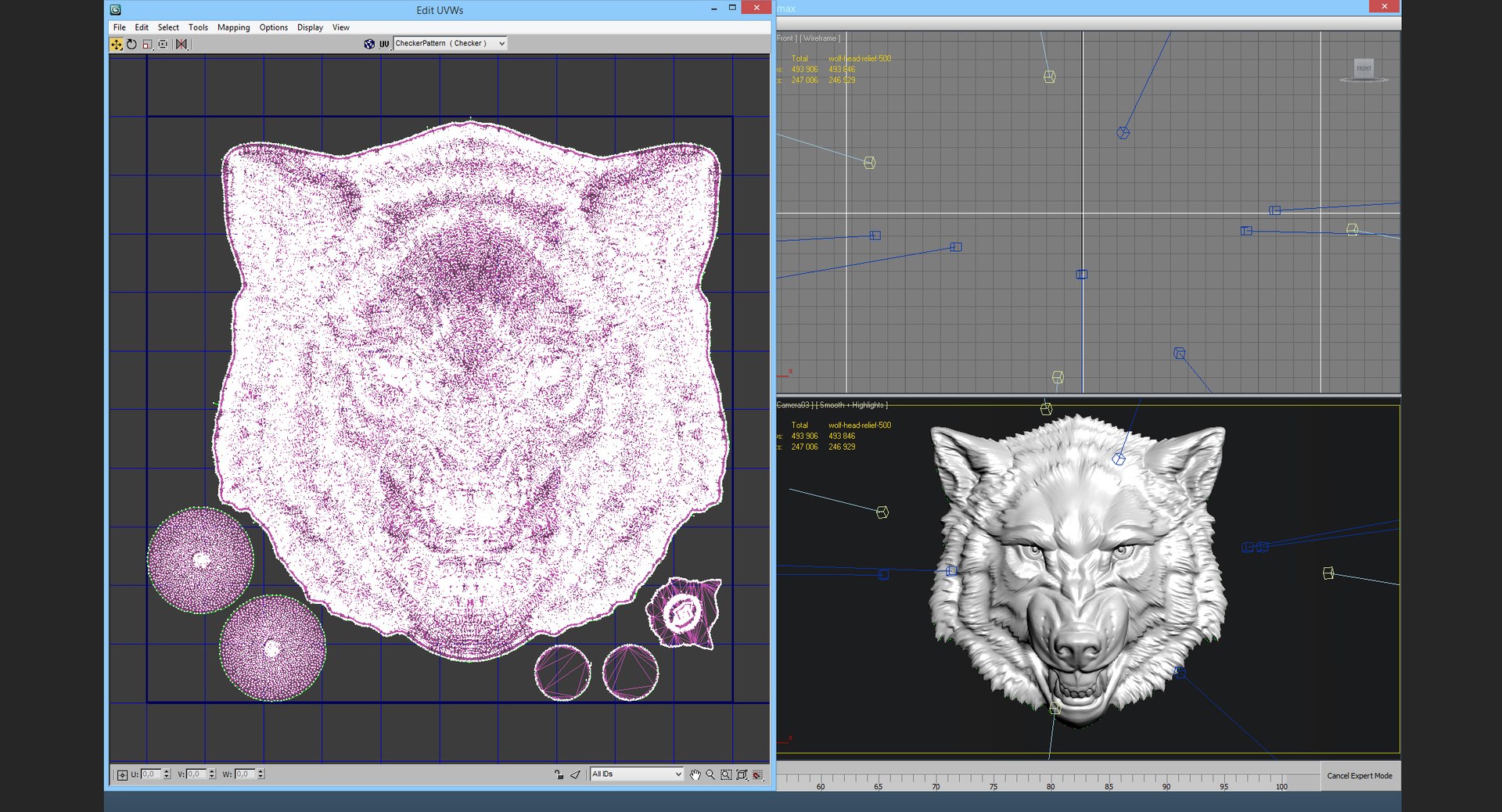This screenshot has height=812, width=1502.
Task: Select the Zoom Region tool
Action: click(x=726, y=774)
